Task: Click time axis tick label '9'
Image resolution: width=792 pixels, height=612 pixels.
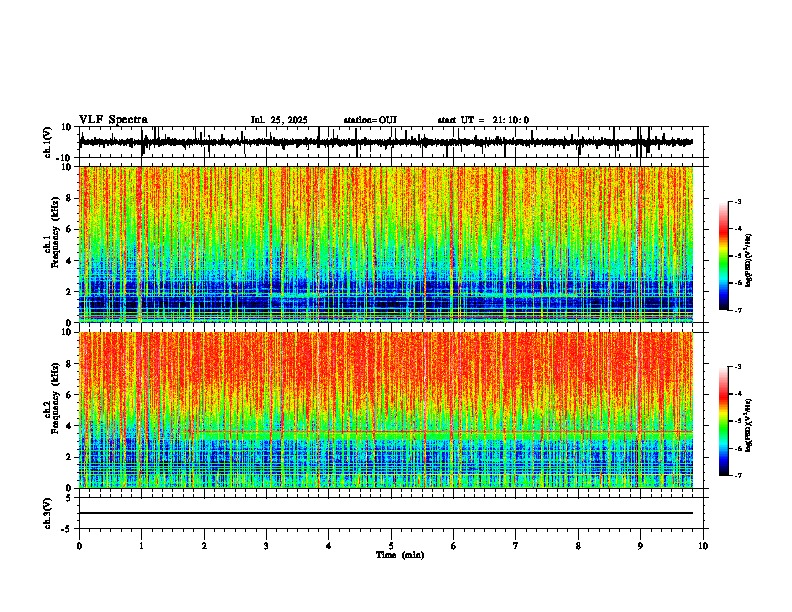Action: [x=640, y=546]
